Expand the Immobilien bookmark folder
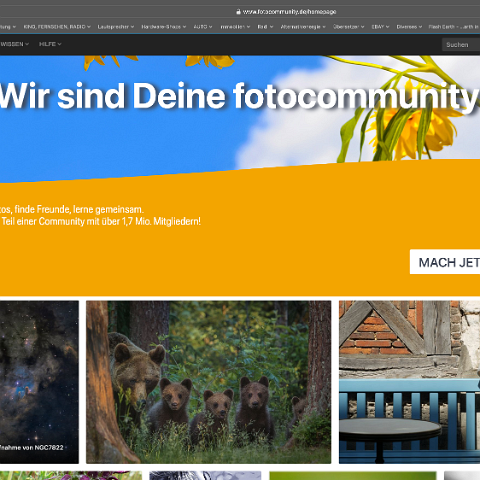 point(235,27)
